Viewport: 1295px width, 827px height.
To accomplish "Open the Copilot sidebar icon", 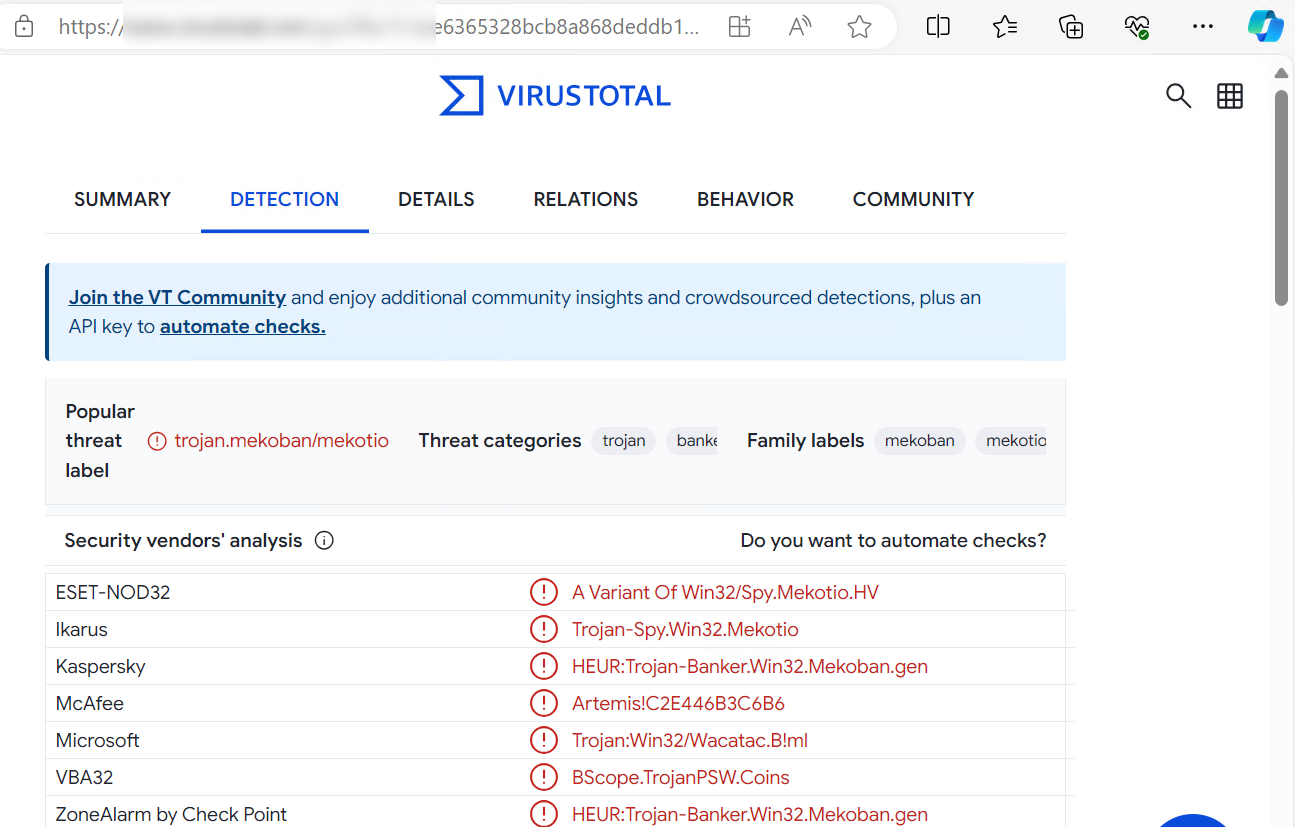I will [1265, 27].
